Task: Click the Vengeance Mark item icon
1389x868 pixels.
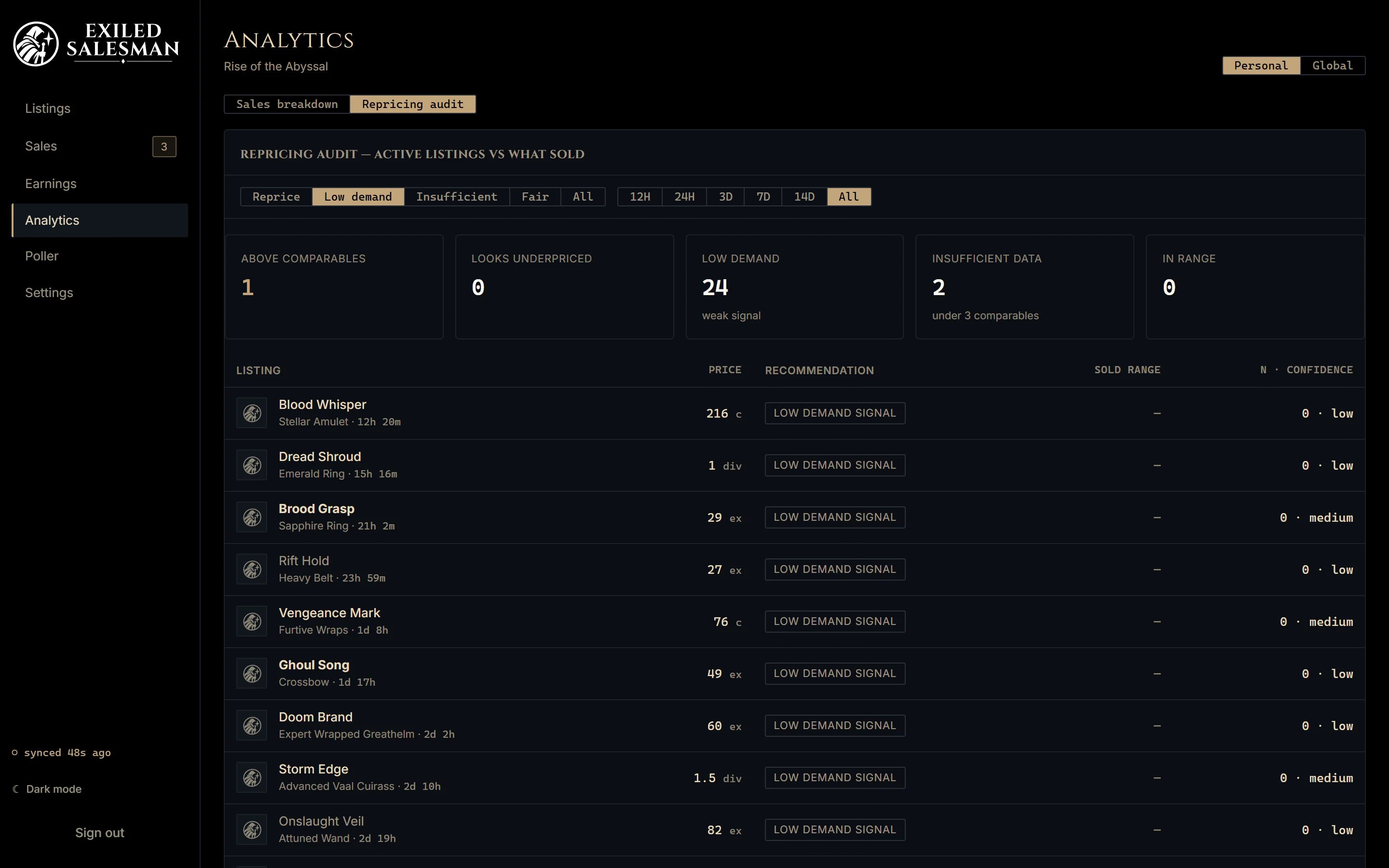Action: point(252,621)
